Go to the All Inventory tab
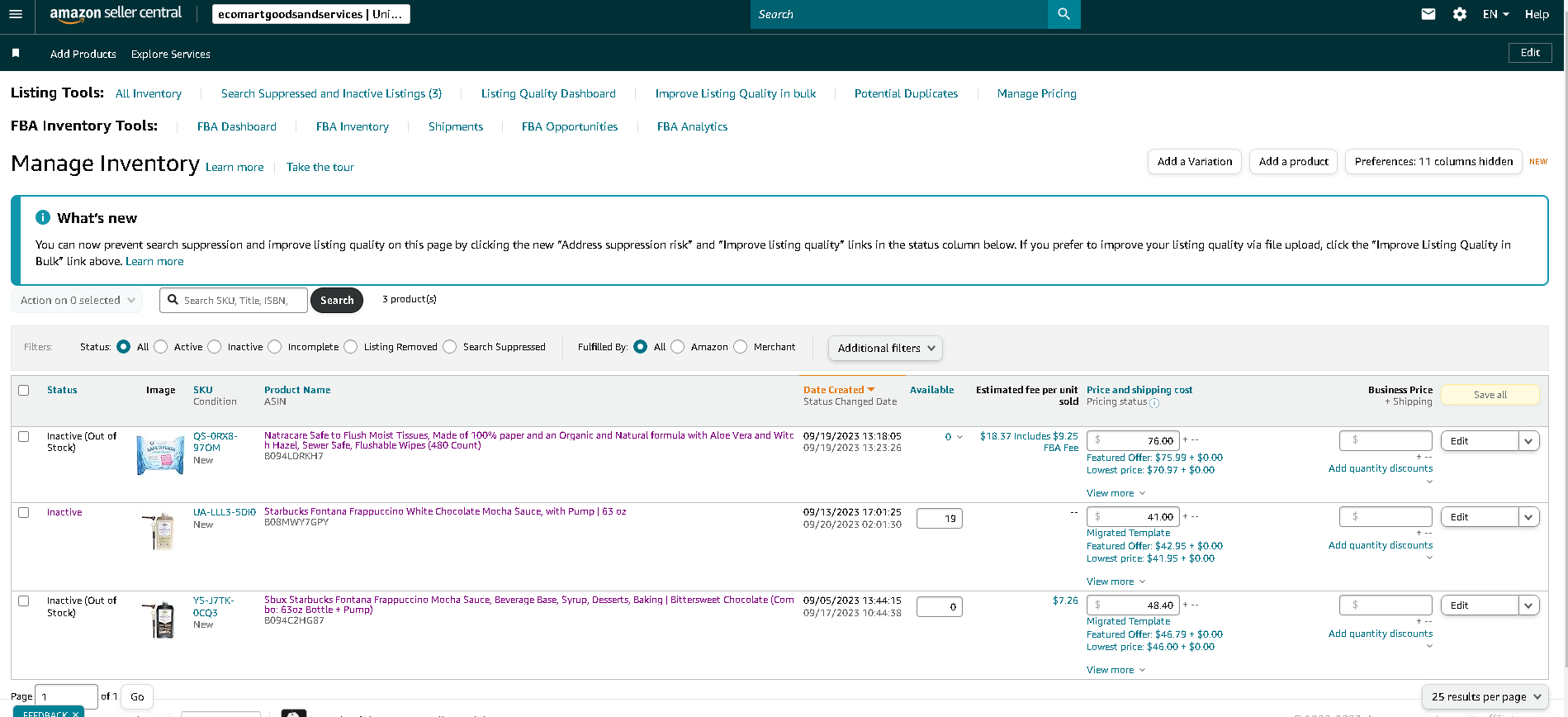The height and width of the screenshot is (717, 1568). pos(149,93)
